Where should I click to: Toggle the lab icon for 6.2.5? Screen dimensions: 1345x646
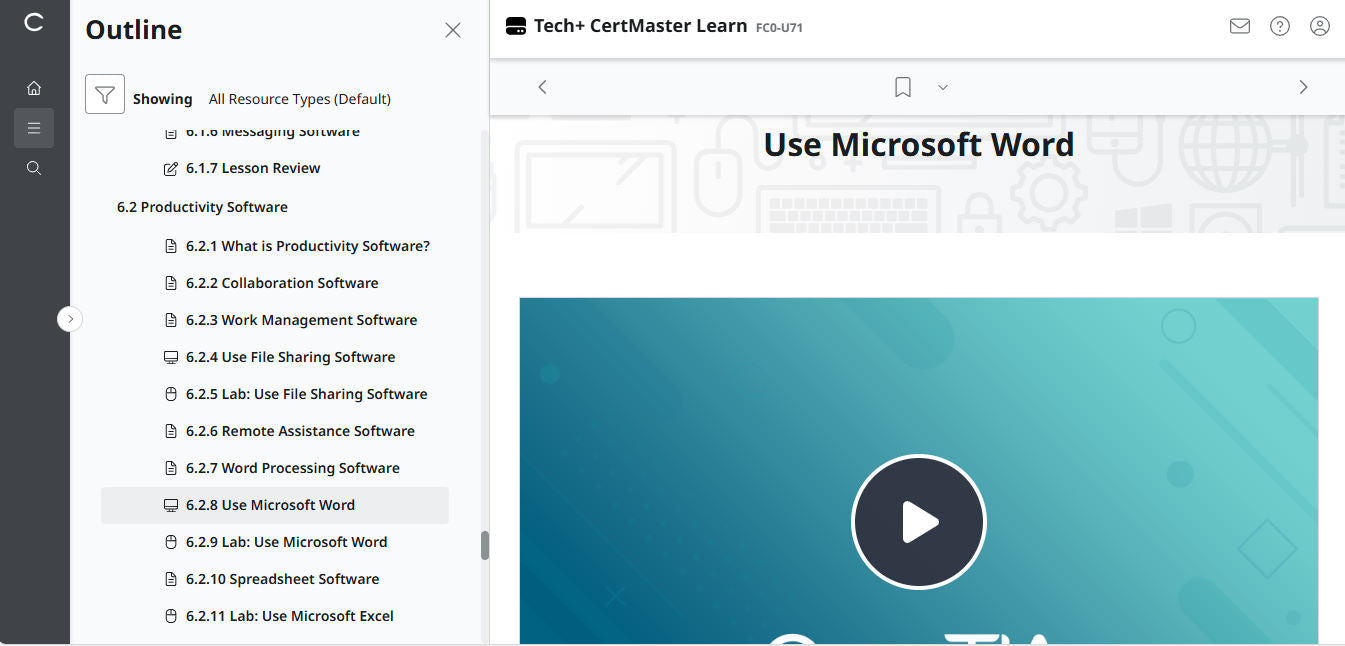pyautogui.click(x=169, y=393)
